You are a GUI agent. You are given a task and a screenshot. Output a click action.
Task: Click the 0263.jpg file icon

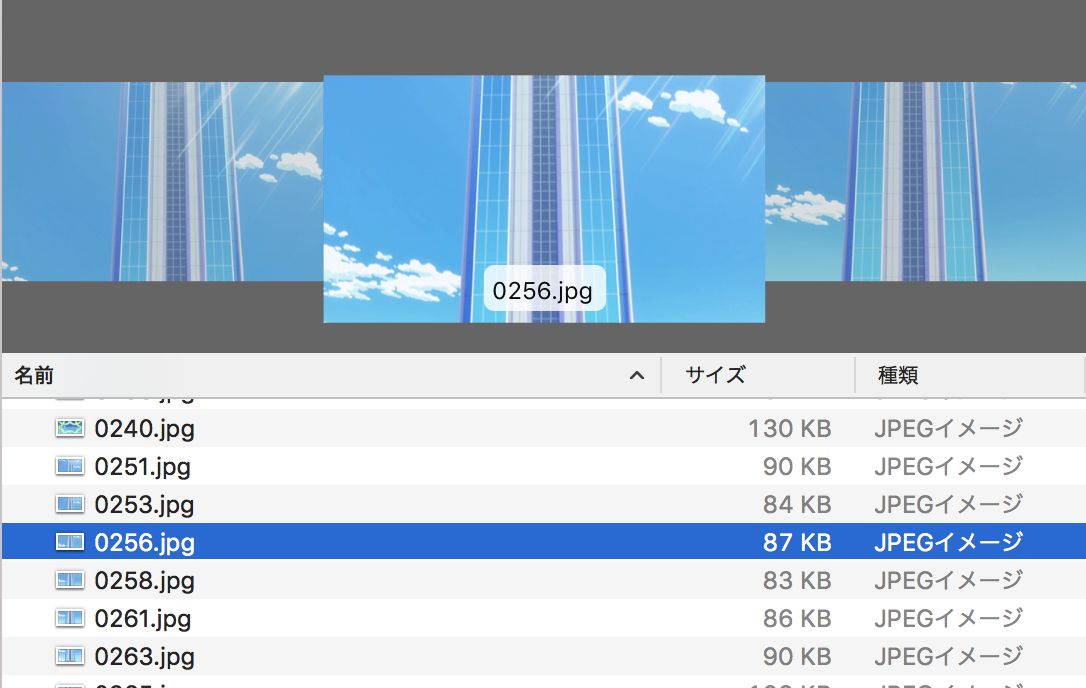69,657
